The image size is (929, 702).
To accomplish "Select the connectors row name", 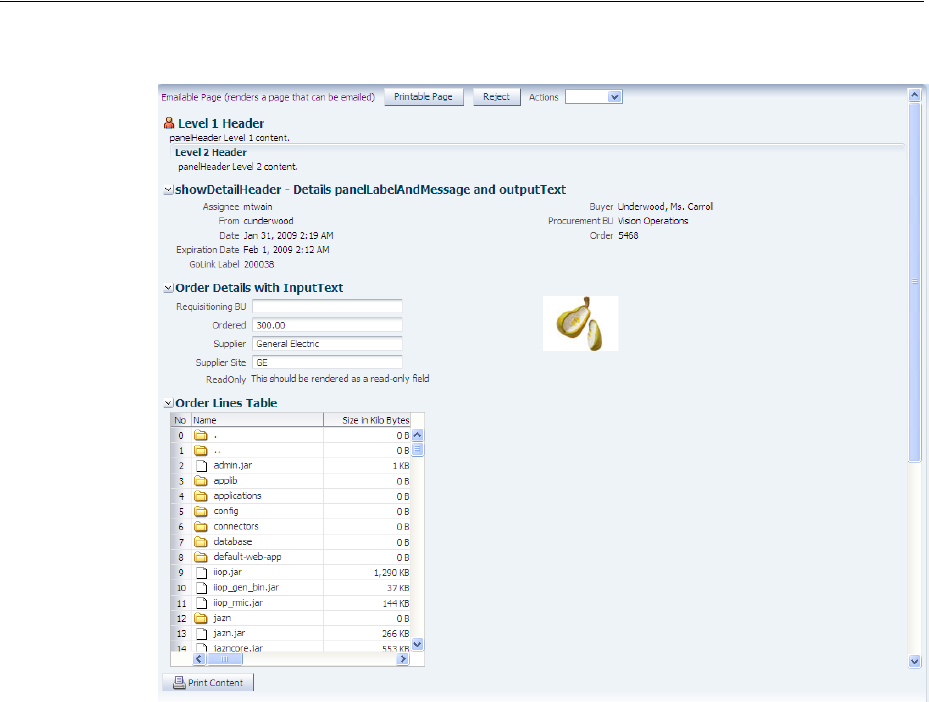I will pyautogui.click(x=236, y=527).
